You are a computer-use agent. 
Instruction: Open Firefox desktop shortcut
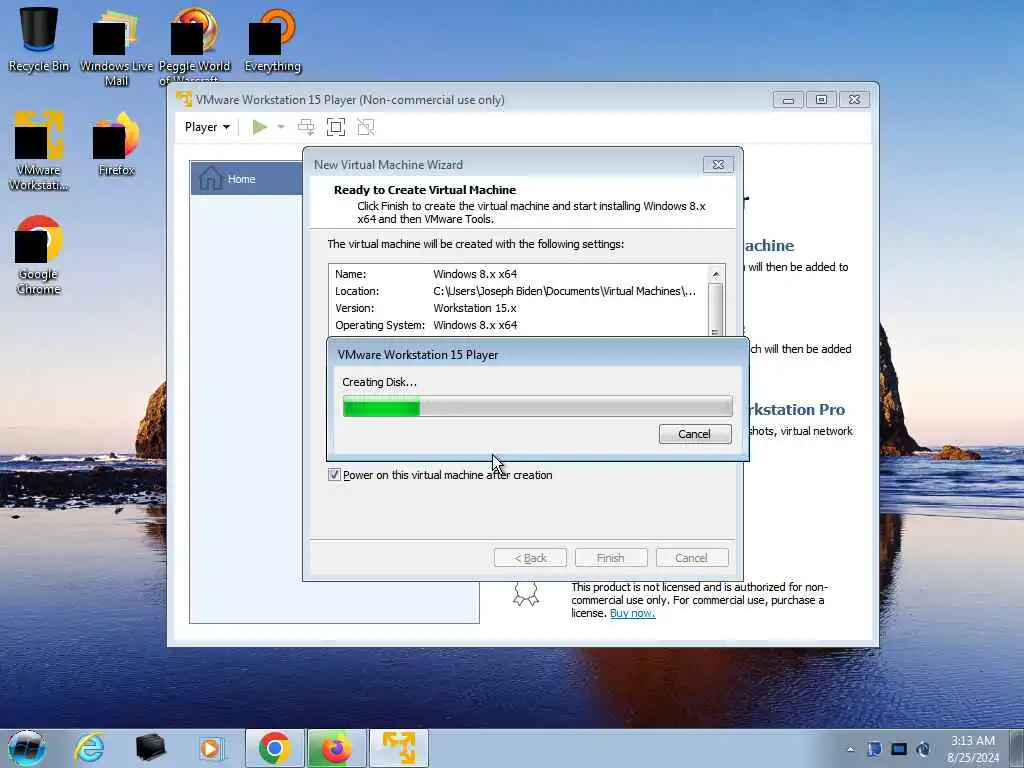coord(116,145)
